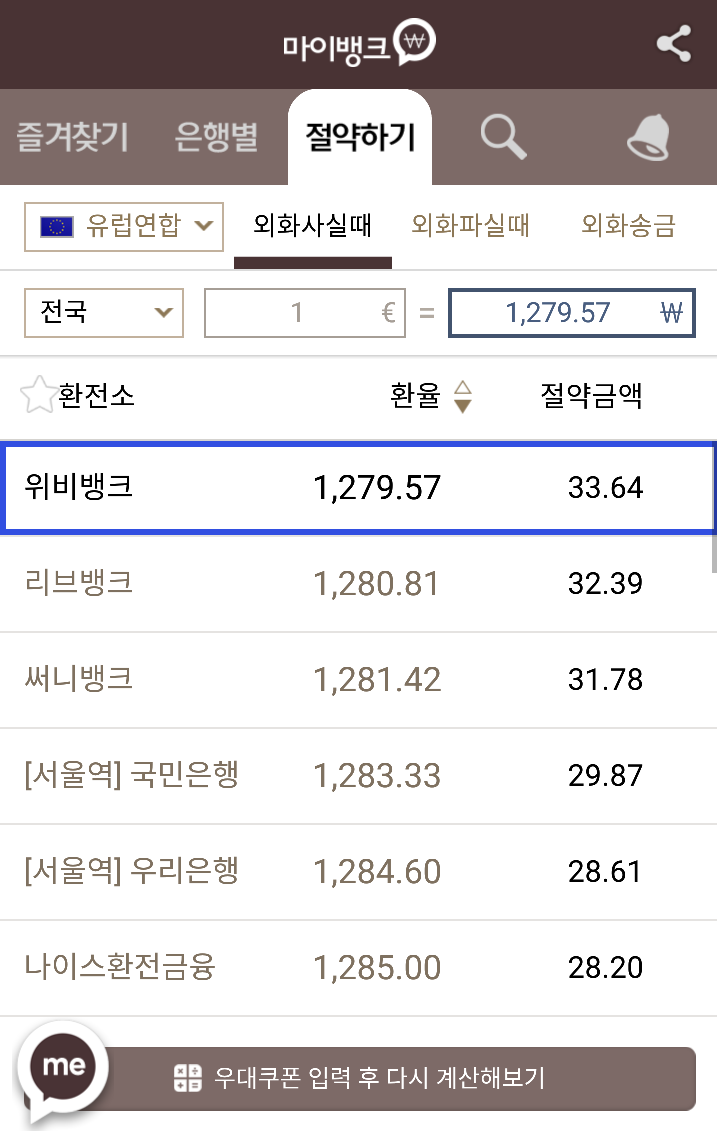Image resolution: width=717 pixels, height=1142 pixels.
Task: Click 우대쿠폰 입력 후 다시 계산해보기 button
Action: click(x=360, y=1079)
